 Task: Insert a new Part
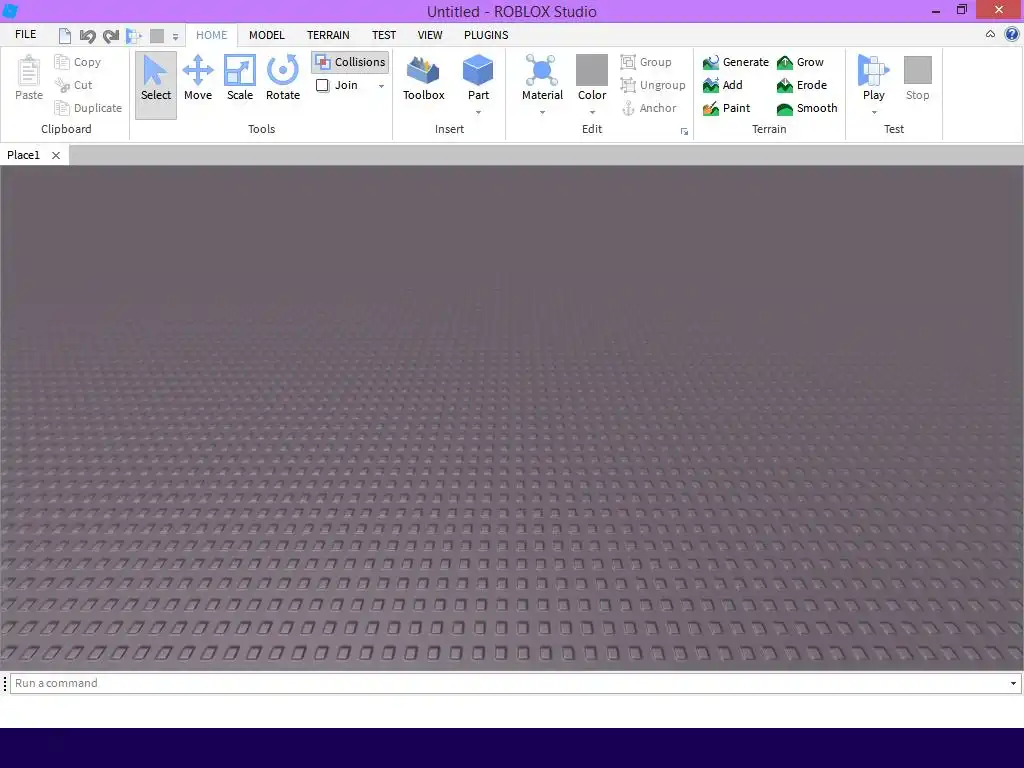pyautogui.click(x=478, y=78)
